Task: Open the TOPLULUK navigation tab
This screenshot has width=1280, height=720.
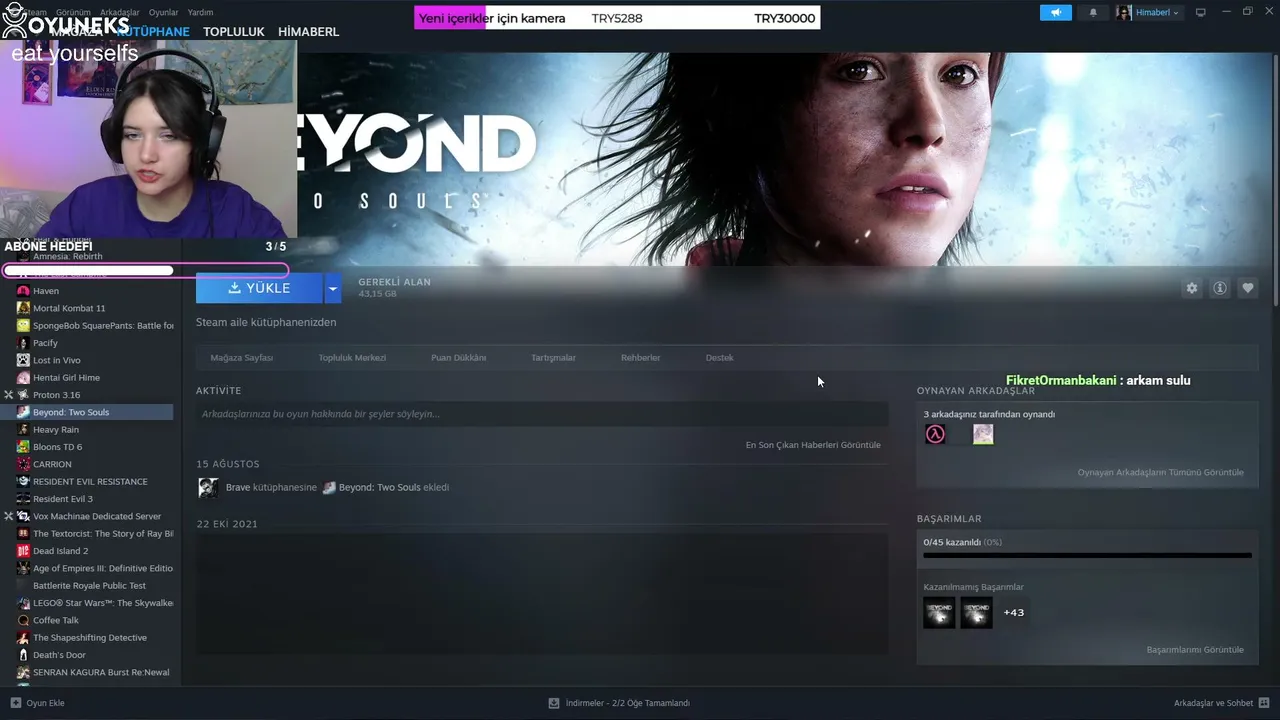Action: (x=234, y=32)
